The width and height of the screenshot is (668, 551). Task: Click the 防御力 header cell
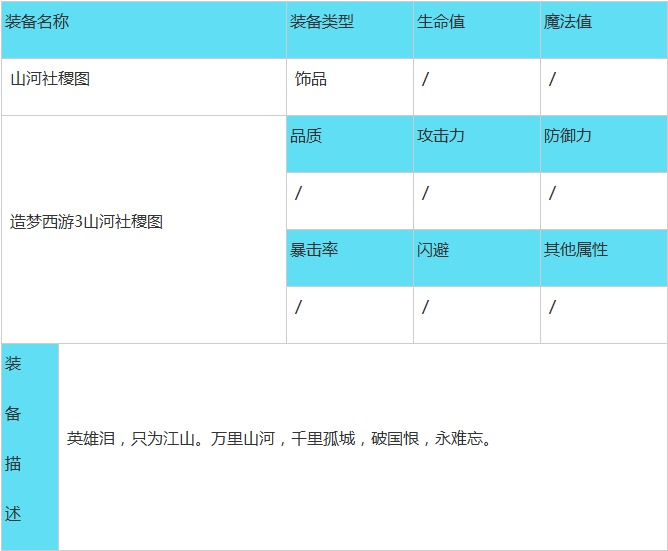coord(604,144)
